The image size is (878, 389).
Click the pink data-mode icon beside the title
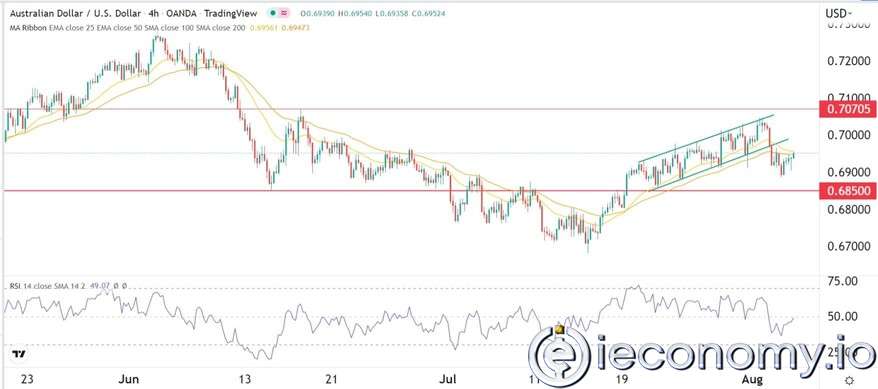coord(284,12)
